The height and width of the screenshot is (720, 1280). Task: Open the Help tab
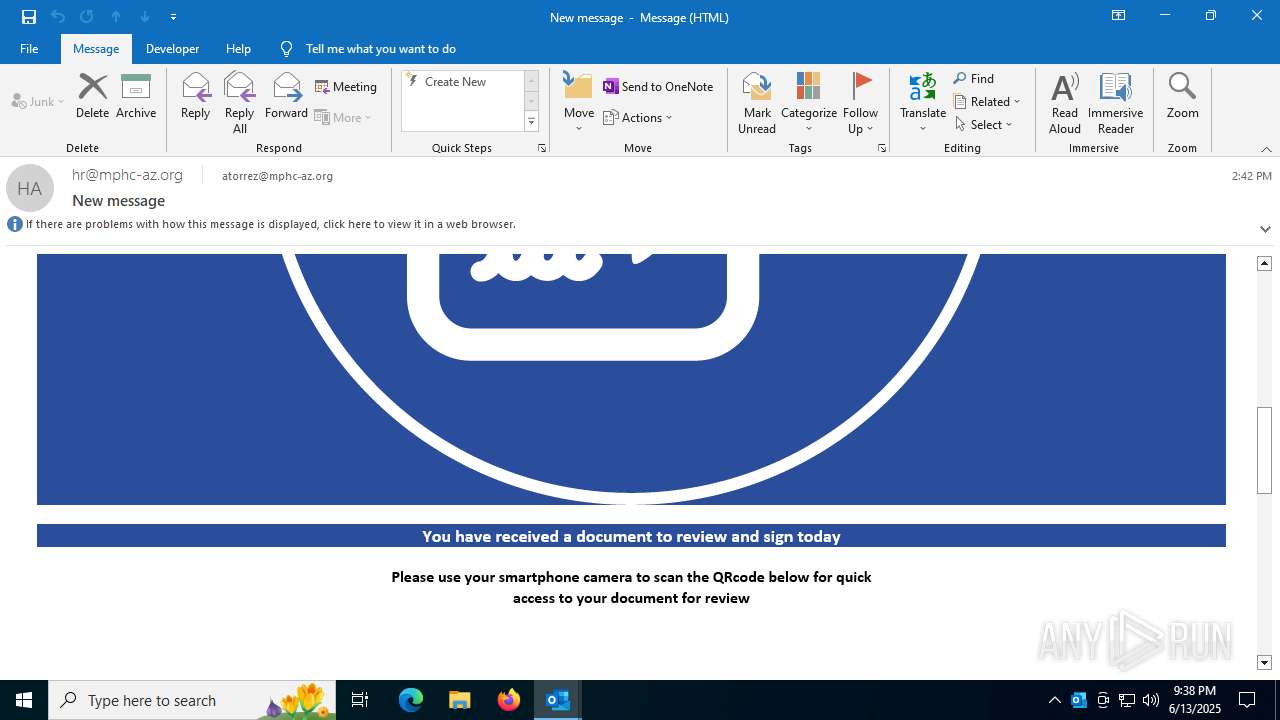pos(238,48)
